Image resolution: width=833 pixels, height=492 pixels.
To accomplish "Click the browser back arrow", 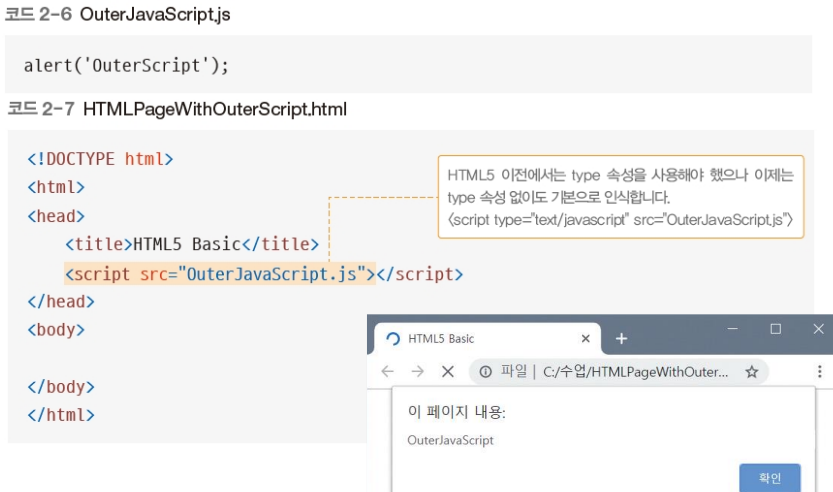I will 387,371.
